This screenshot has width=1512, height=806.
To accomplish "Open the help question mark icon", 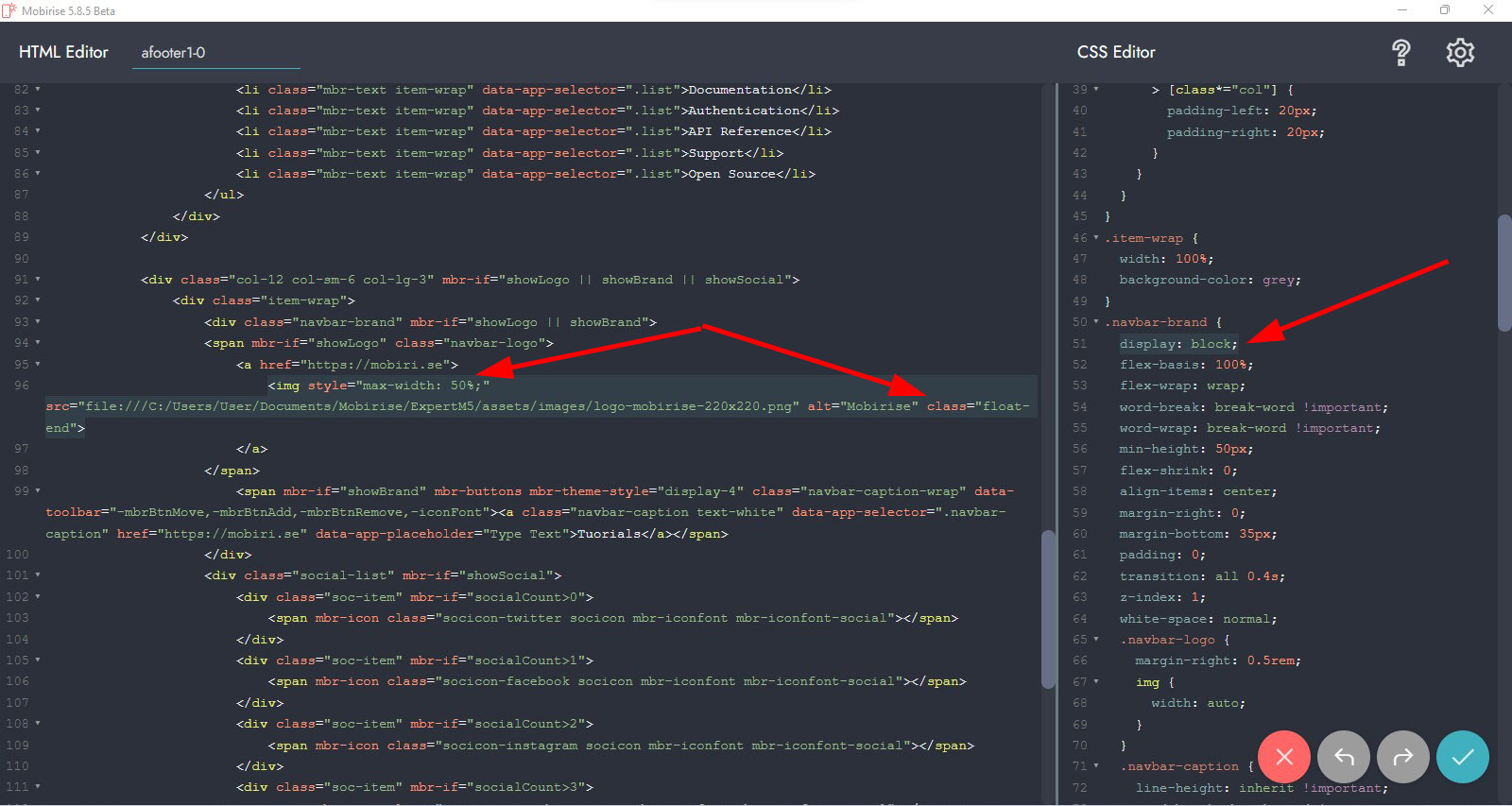I will tap(1400, 53).
